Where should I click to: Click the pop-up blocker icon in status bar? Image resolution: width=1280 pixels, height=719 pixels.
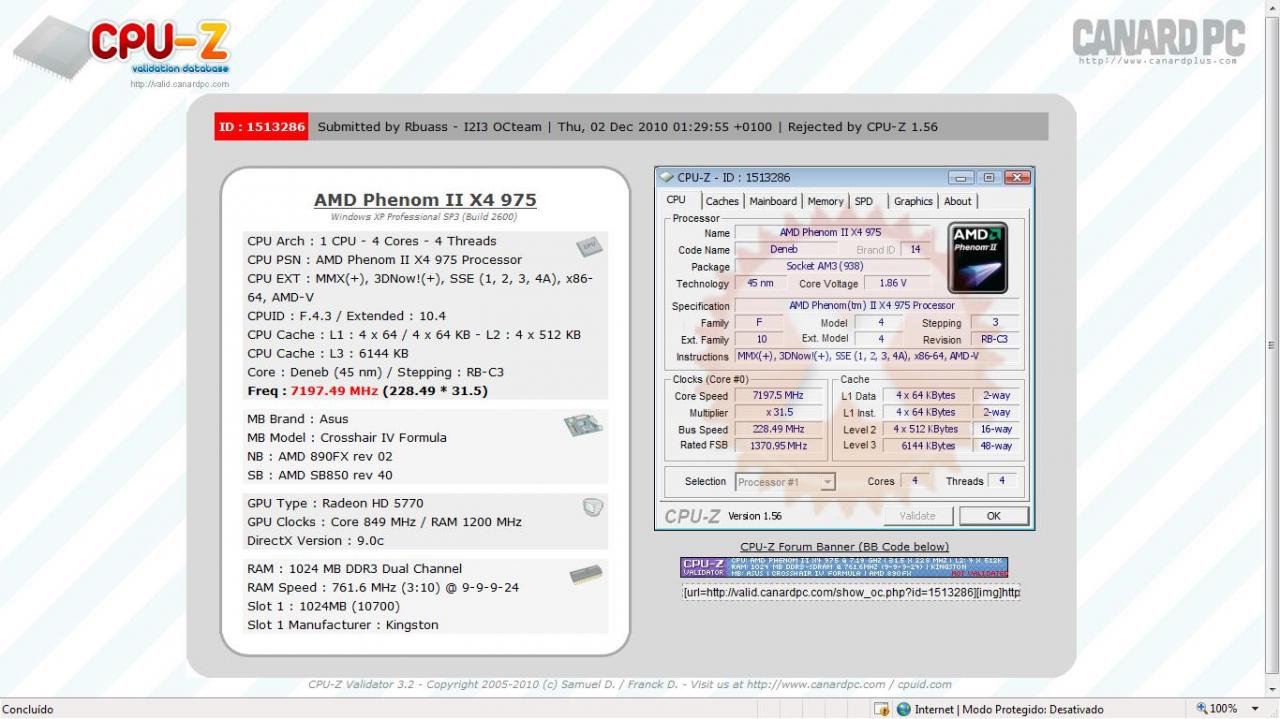[881, 709]
